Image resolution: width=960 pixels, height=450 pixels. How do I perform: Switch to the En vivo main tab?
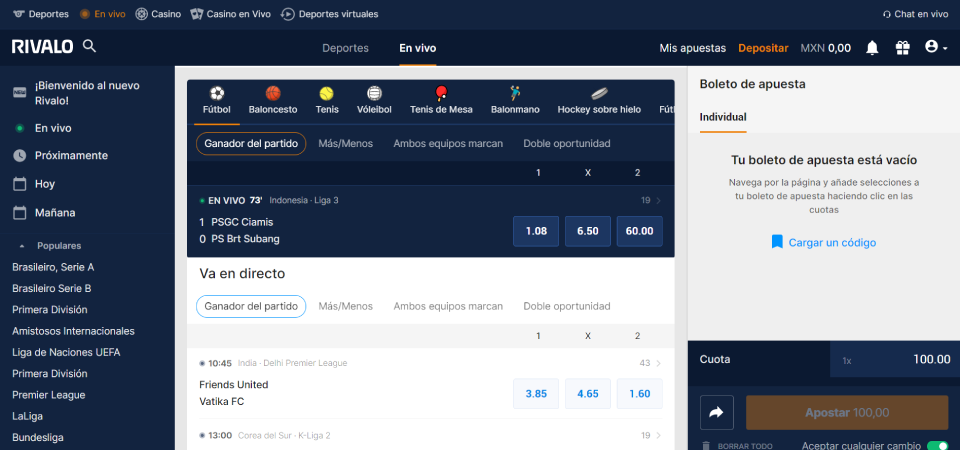(418, 48)
